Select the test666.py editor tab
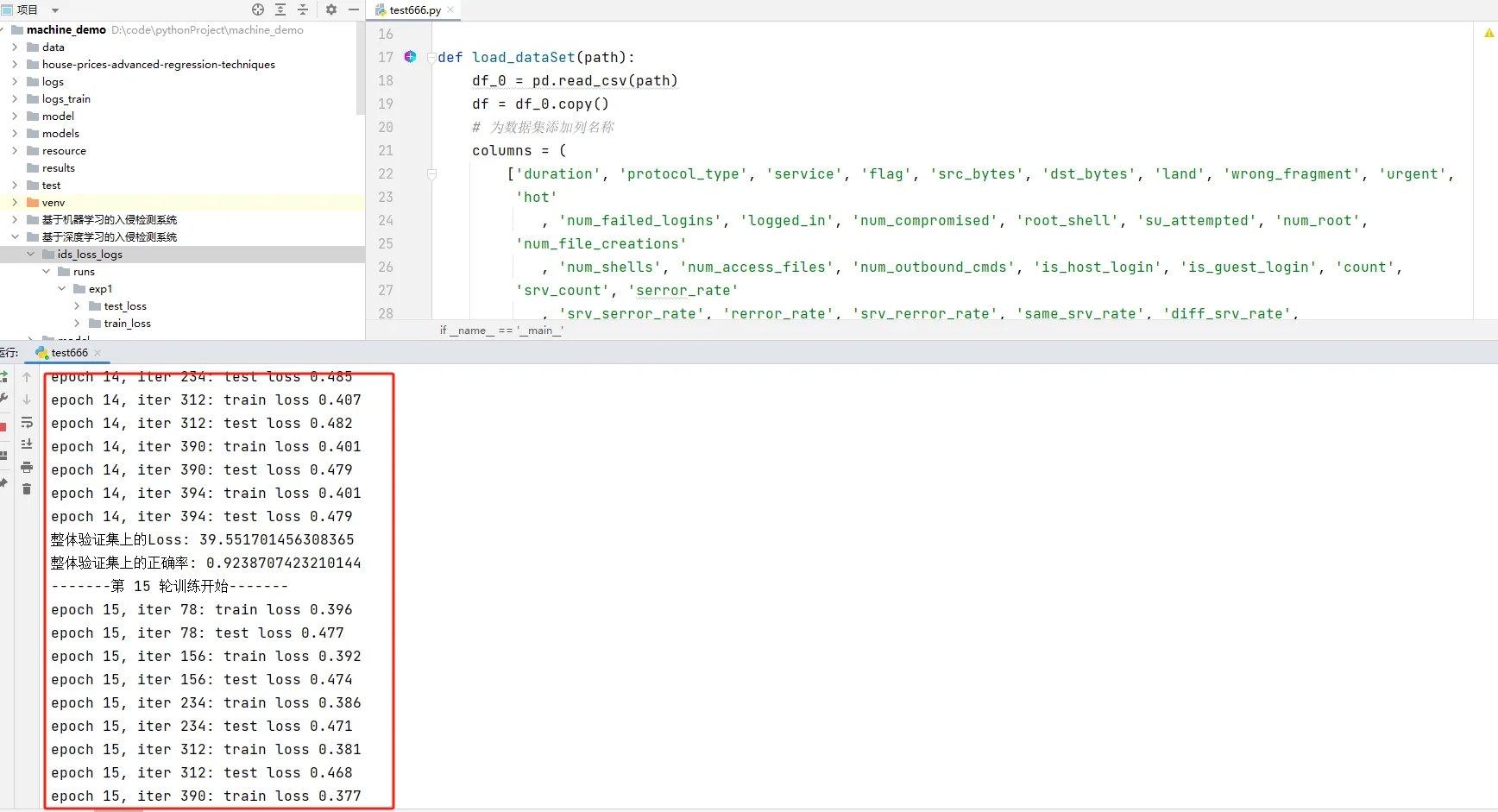 (x=415, y=10)
